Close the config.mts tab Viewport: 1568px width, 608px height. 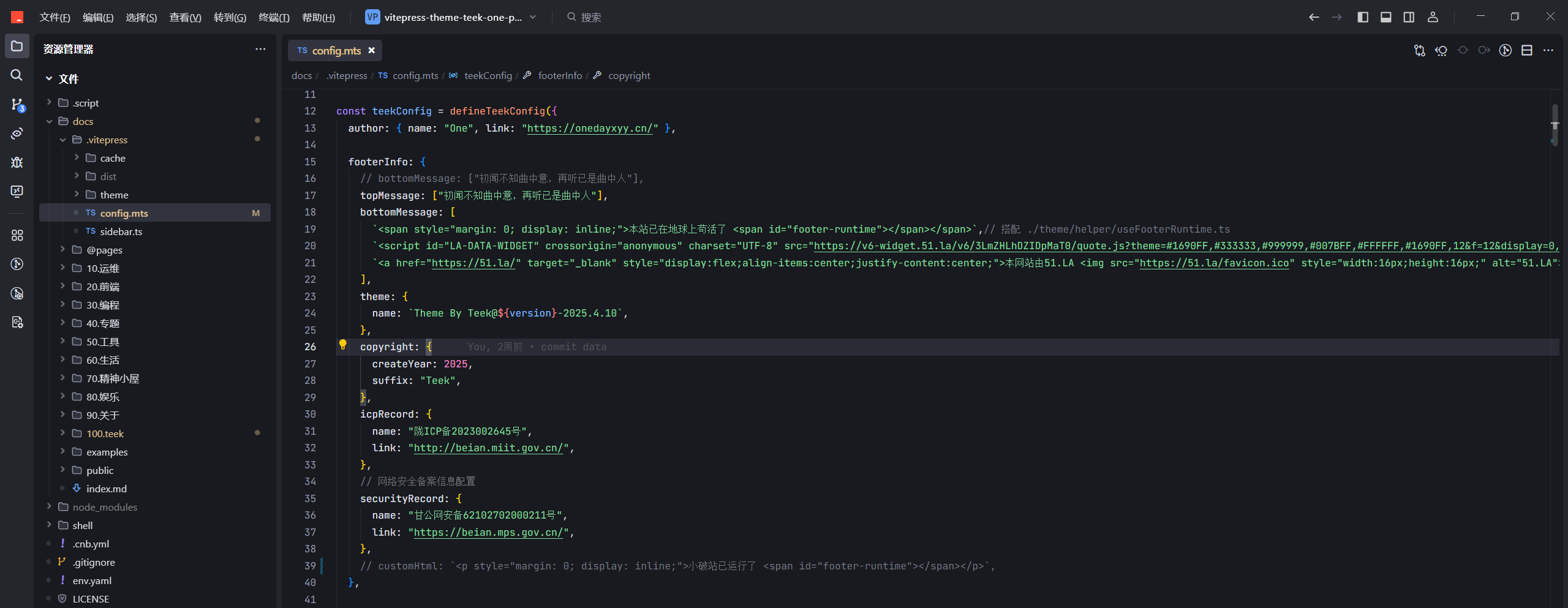pos(371,50)
